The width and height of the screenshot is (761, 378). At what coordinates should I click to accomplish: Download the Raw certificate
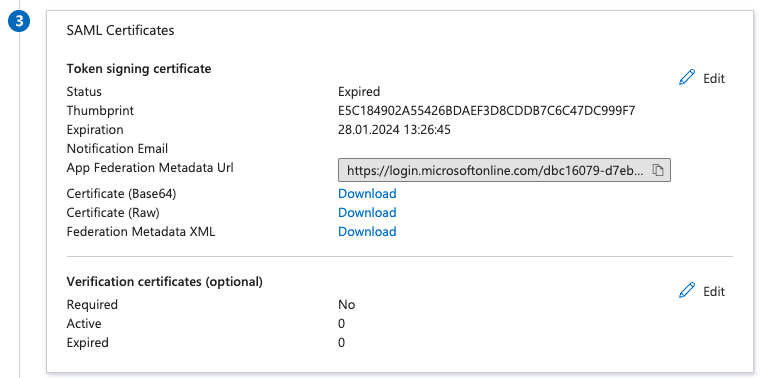coord(367,213)
